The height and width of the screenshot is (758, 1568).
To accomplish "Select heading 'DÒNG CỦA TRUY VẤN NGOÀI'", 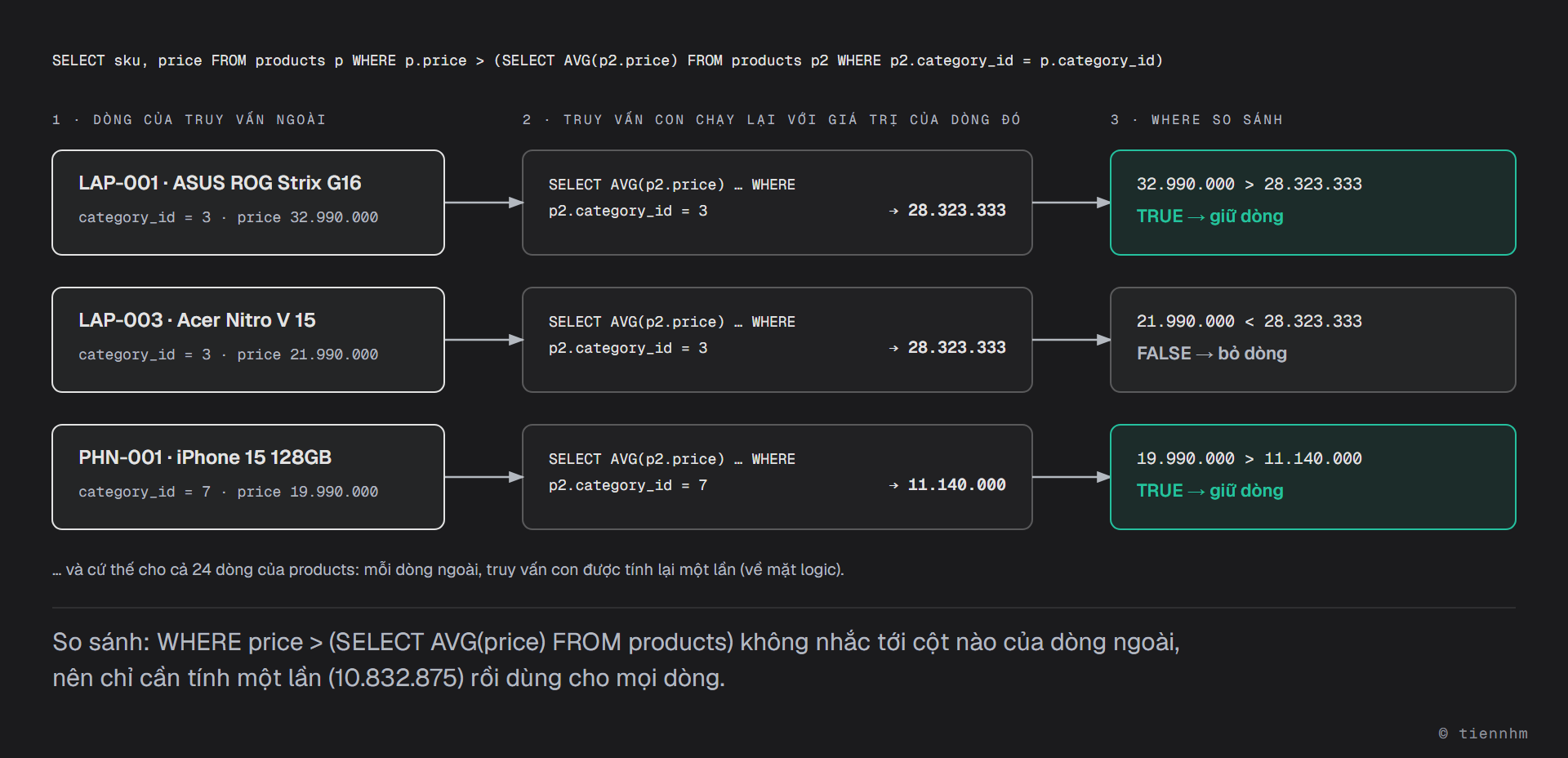I will 209,119.
